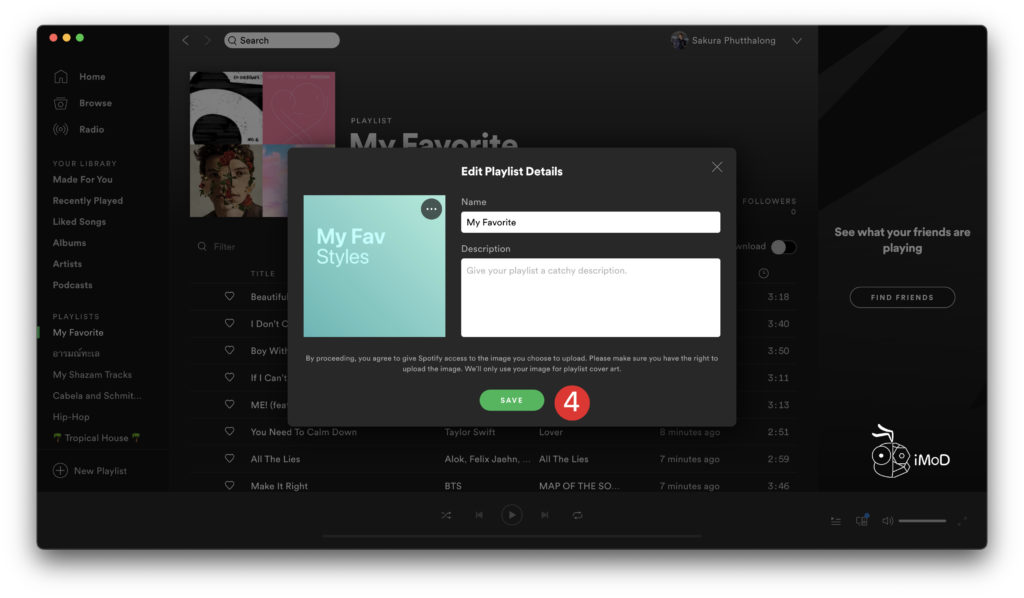
Task: Toggle the Download switch
Action: click(x=783, y=247)
